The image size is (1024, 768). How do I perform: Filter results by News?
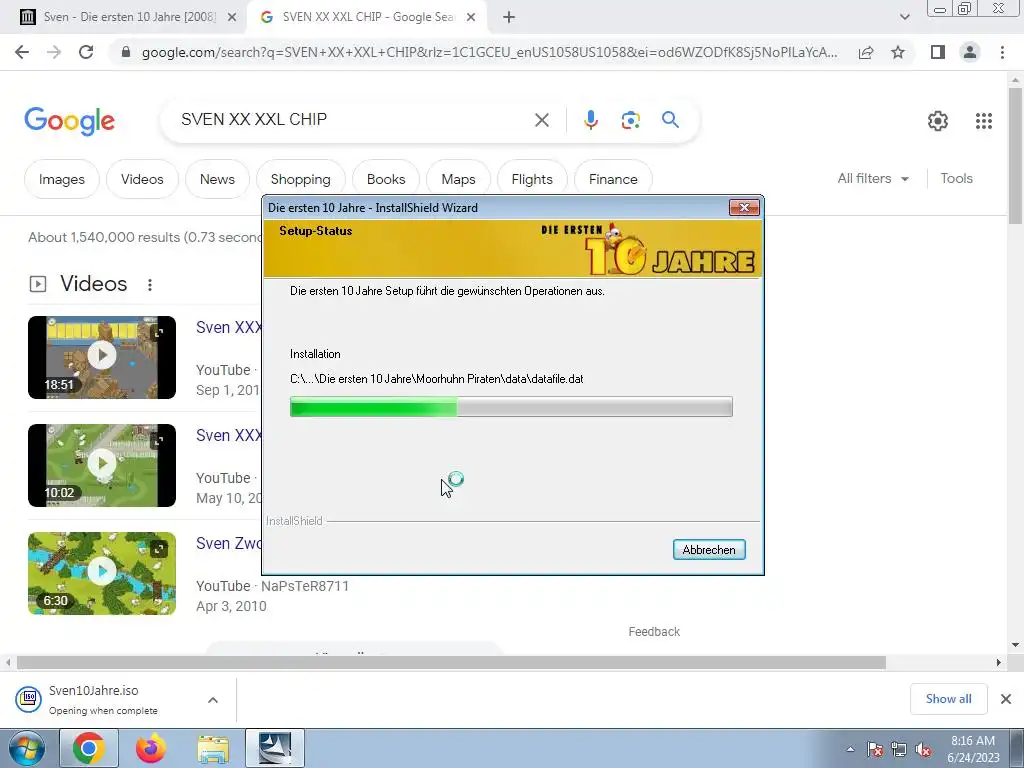click(x=217, y=179)
